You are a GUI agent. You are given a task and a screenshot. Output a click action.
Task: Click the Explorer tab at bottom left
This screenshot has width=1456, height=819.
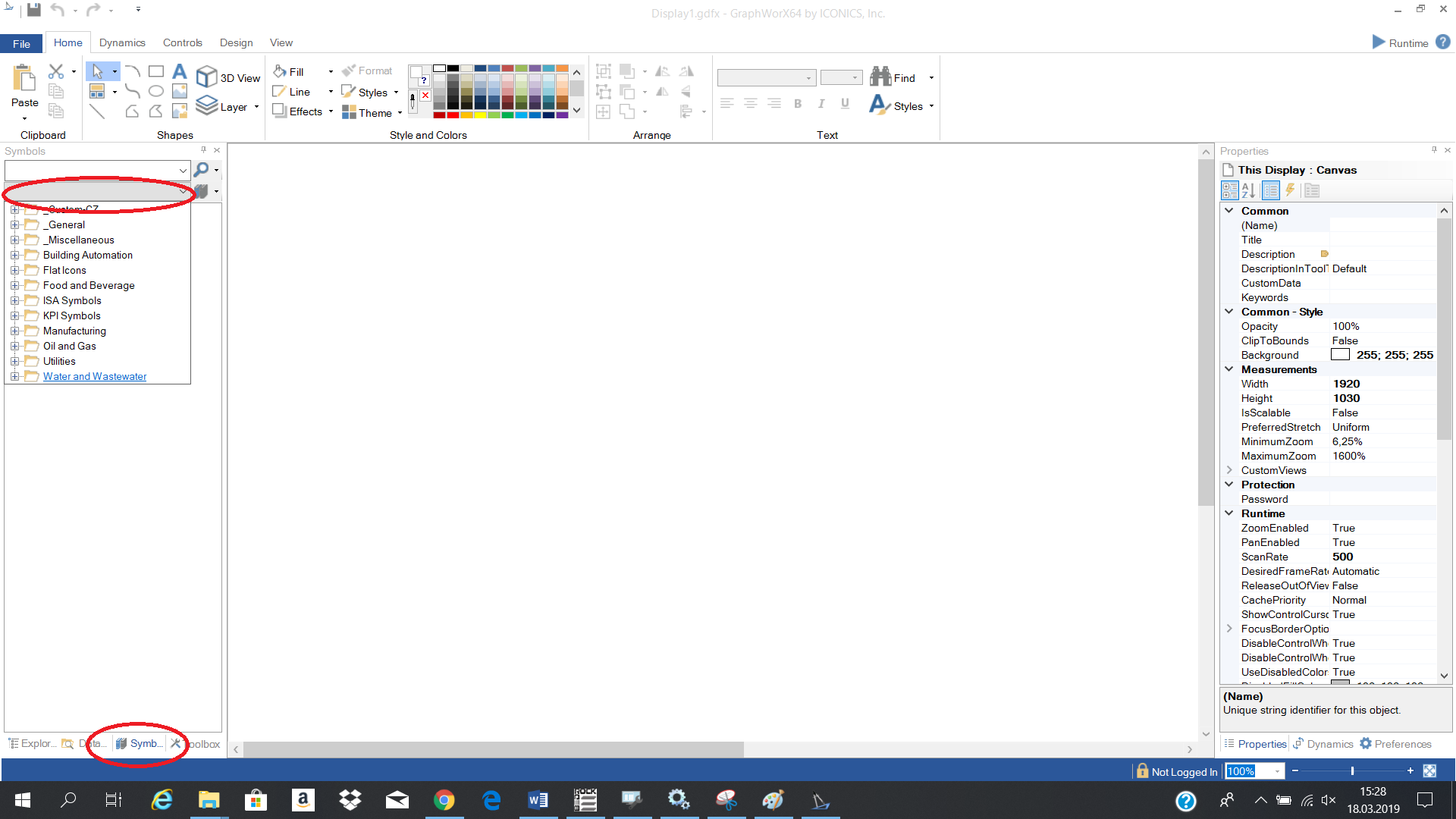[x=33, y=744]
